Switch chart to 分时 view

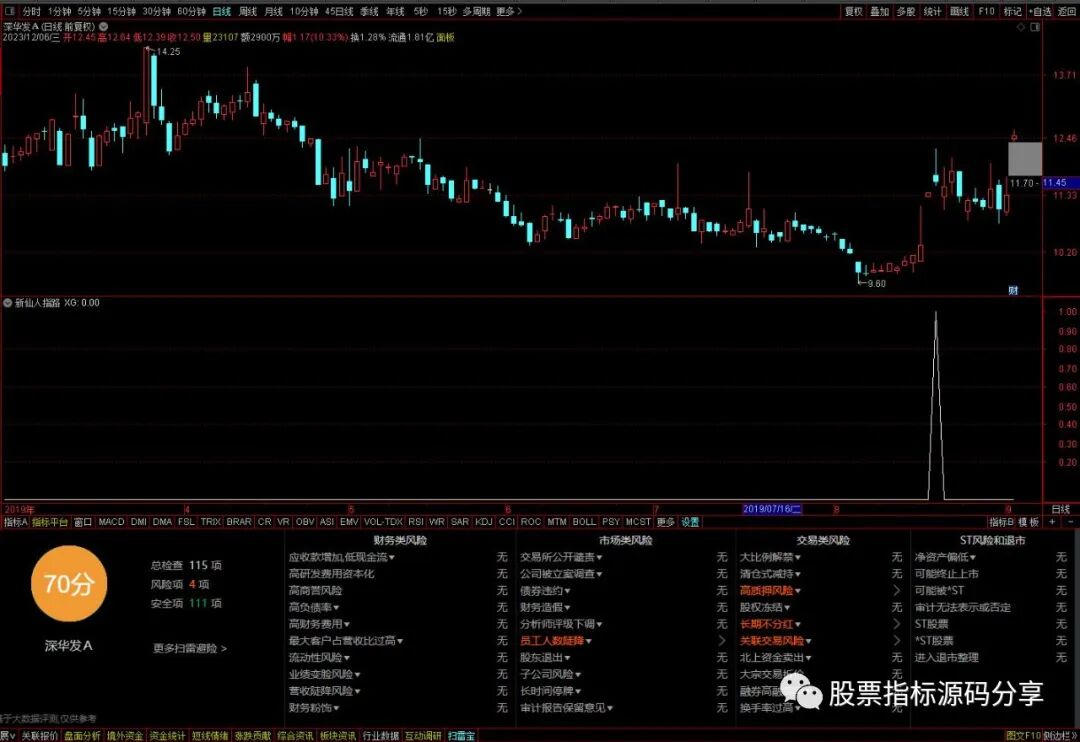click(31, 12)
